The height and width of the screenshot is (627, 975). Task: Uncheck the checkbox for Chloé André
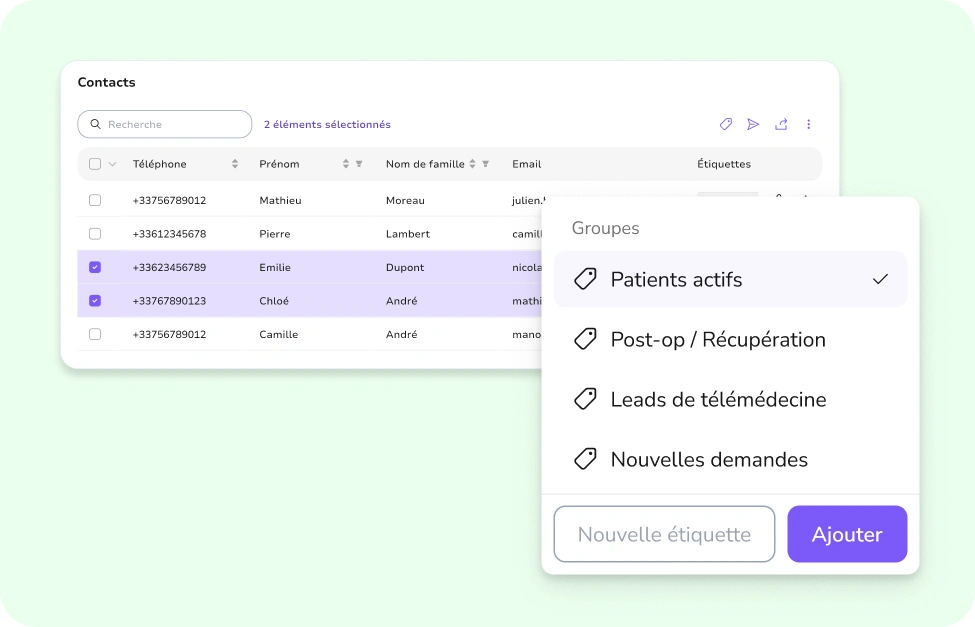coord(95,301)
